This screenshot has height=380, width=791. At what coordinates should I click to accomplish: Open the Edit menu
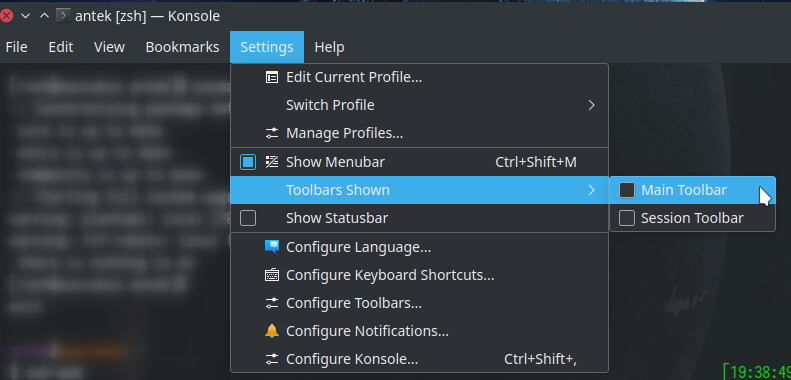[61, 47]
